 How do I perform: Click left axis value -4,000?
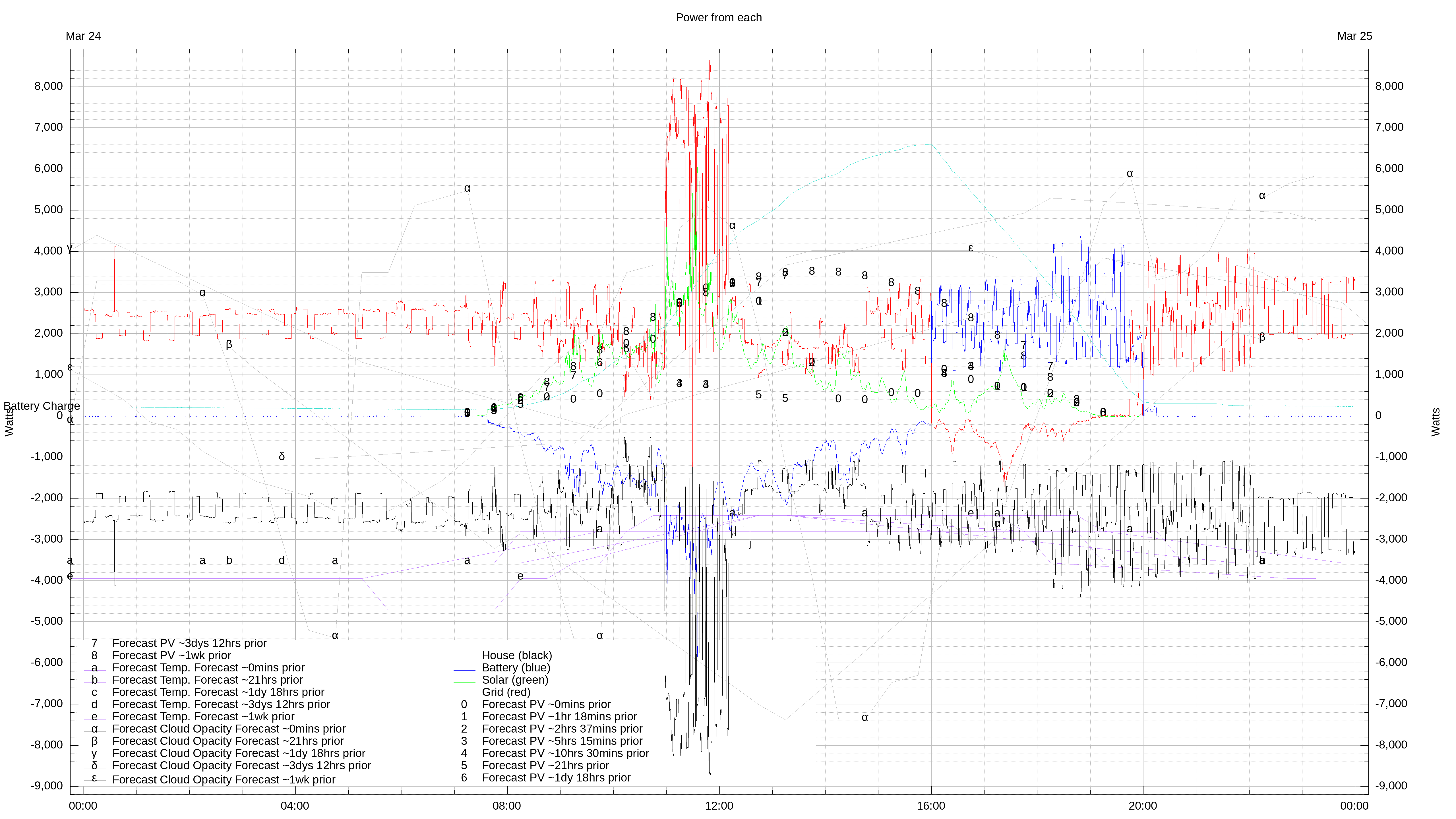[47, 580]
